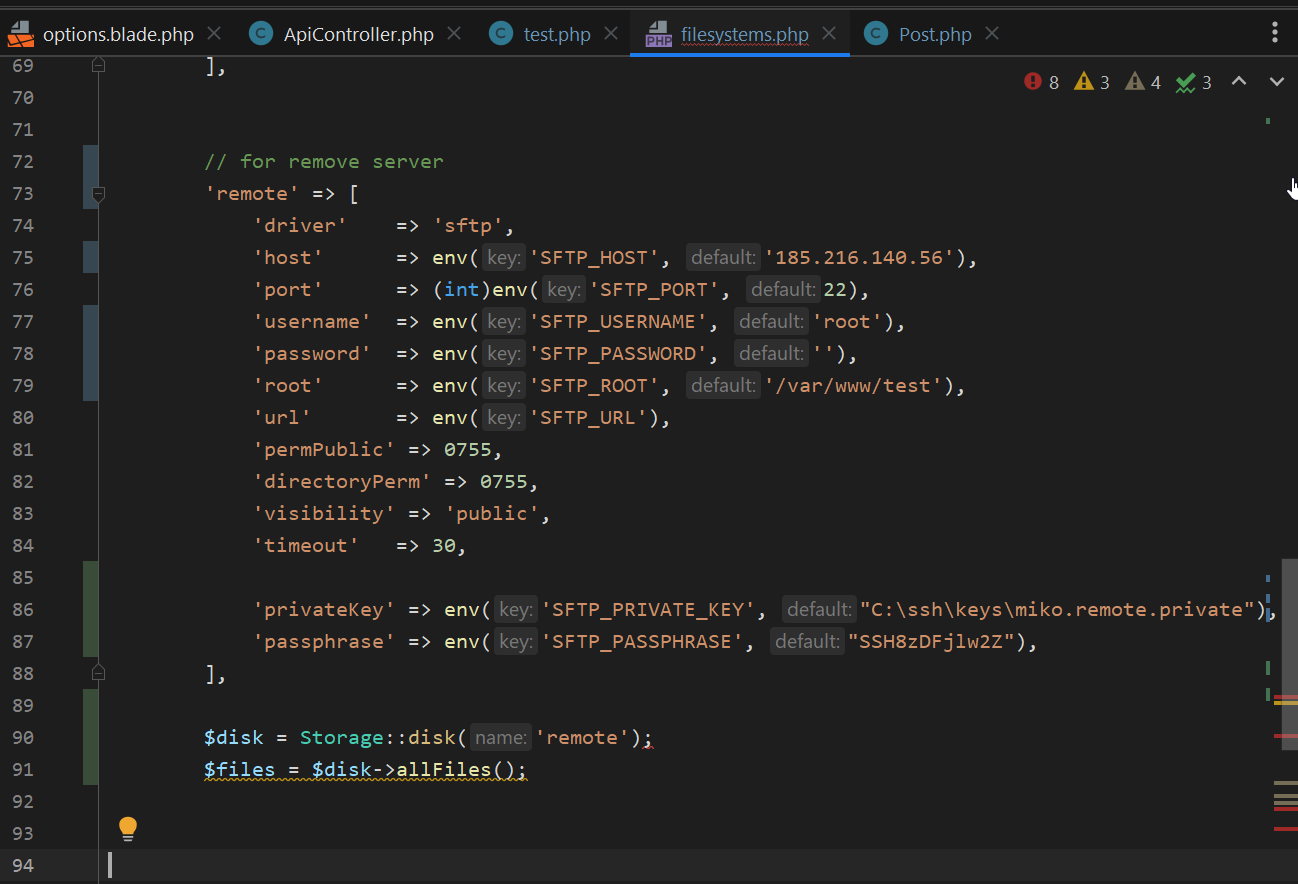The width and height of the screenshot is (1298, 884).
Task: Click the 'timeout' array key
Action: click(x=306, y=545)
